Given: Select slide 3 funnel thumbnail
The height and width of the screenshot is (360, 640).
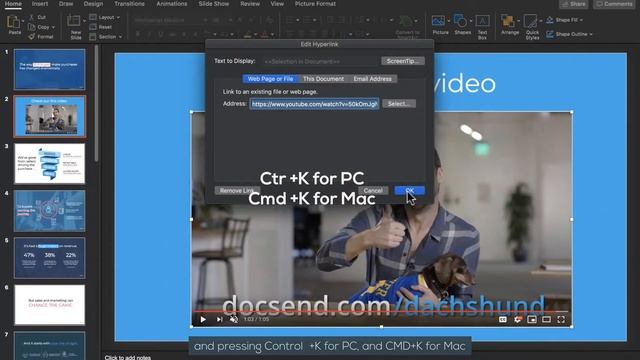Looking at the screenshot, I should point(50,163).
